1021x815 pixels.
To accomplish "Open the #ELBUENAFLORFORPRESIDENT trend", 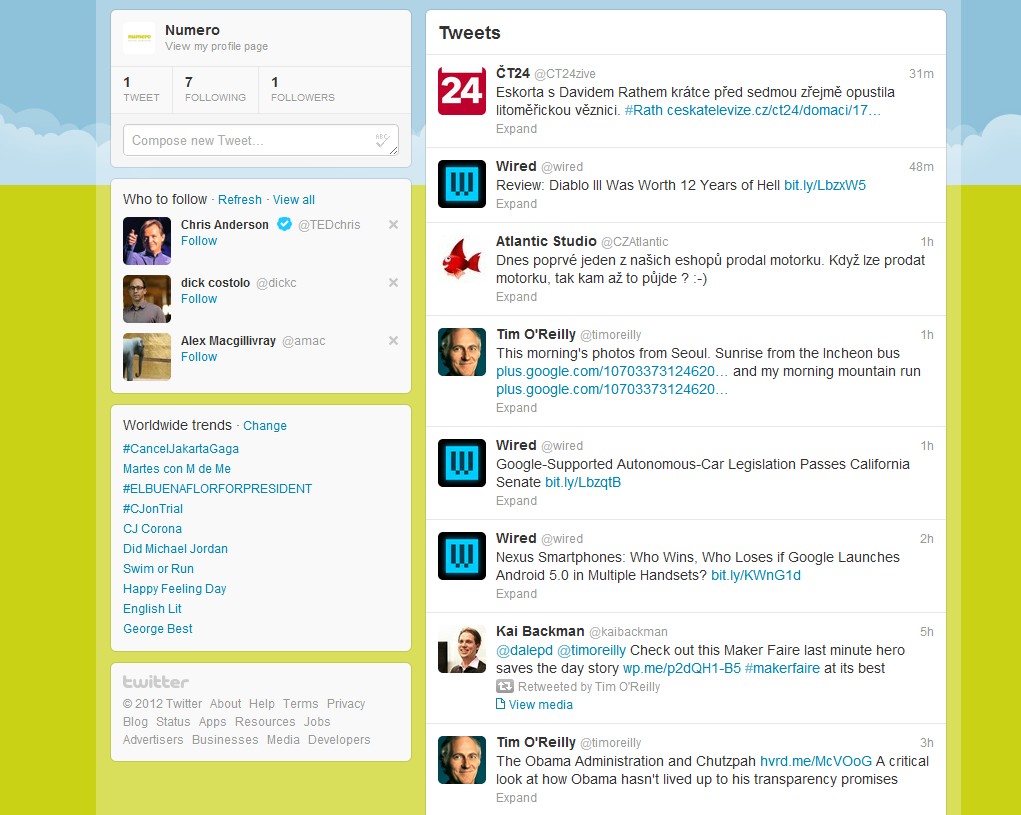I will (x=217, y=489).
